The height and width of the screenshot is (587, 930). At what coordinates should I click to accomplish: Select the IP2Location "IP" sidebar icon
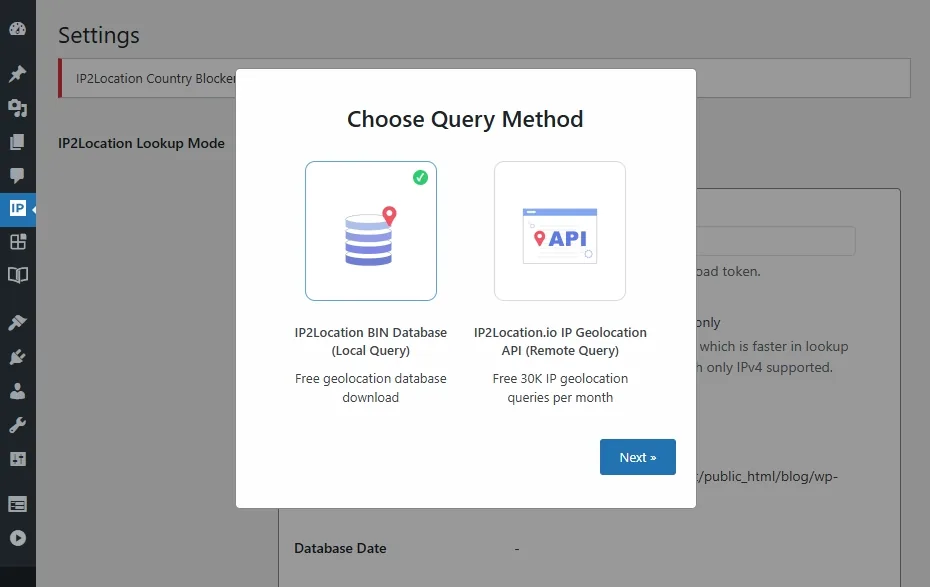point(18,209)
